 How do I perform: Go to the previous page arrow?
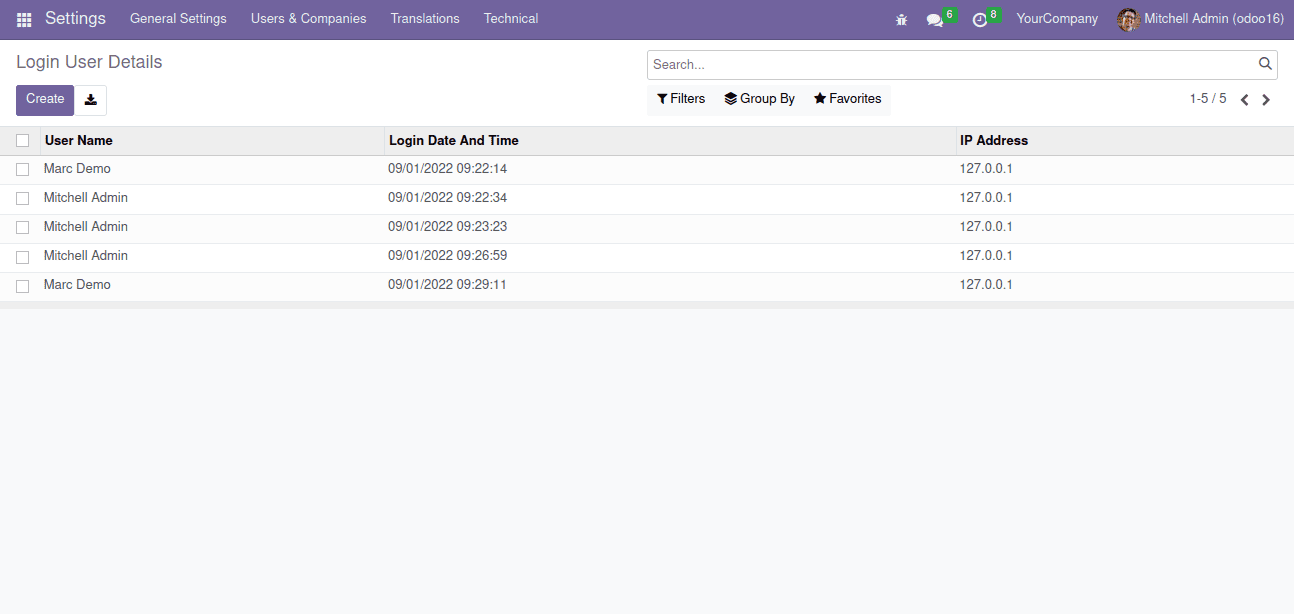(x=1244, y=100)
